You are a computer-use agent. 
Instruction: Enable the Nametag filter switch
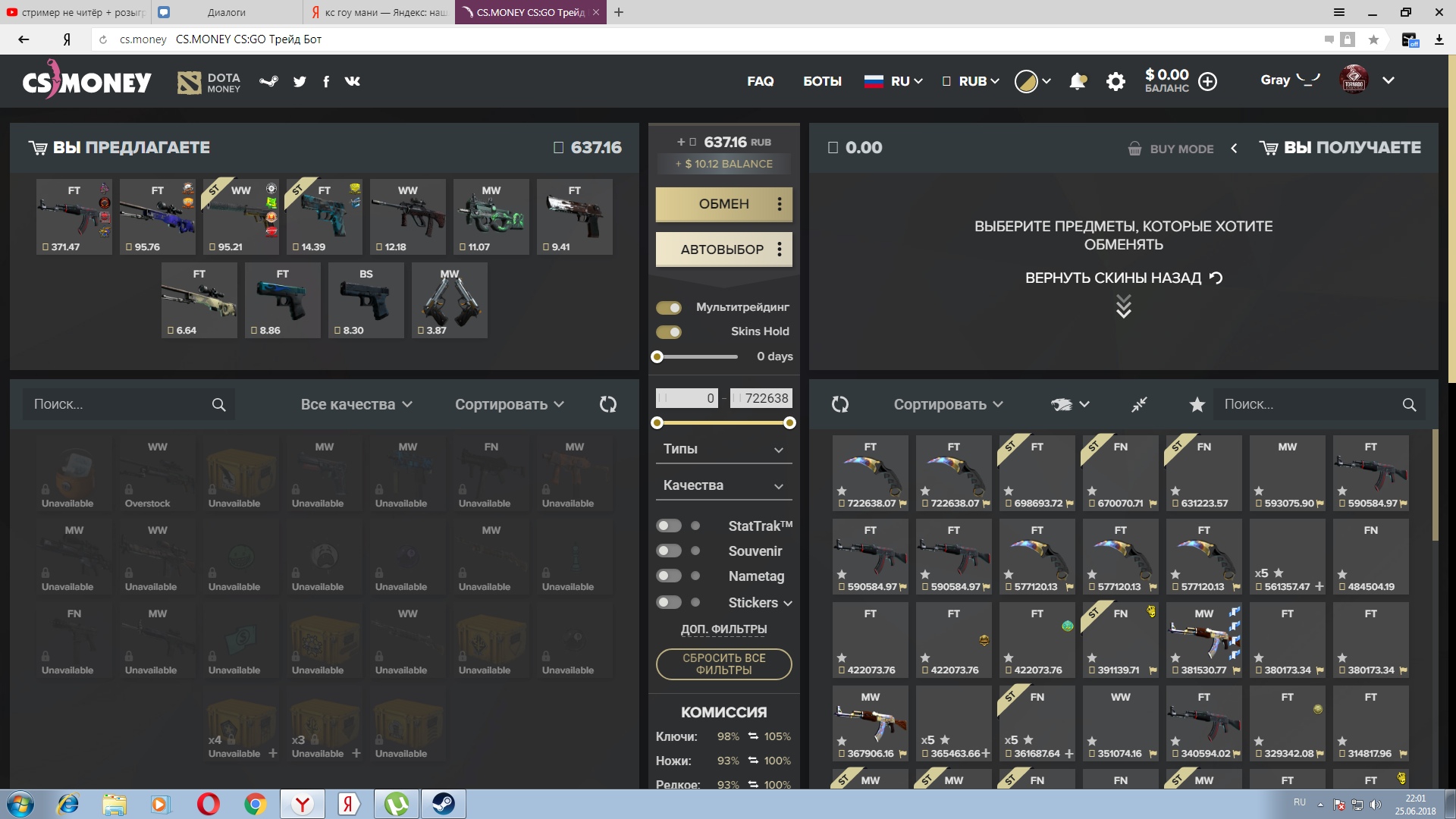coord(669,576)
